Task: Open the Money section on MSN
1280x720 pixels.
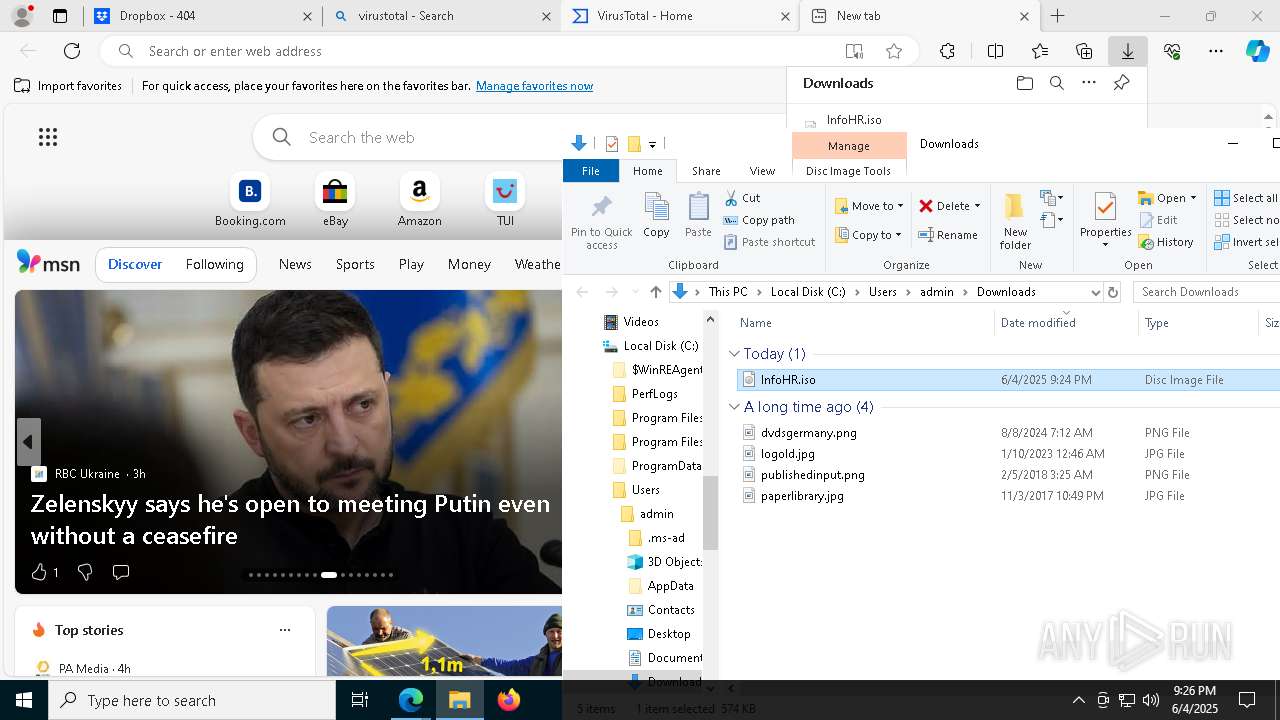Action: coord(469,264)
